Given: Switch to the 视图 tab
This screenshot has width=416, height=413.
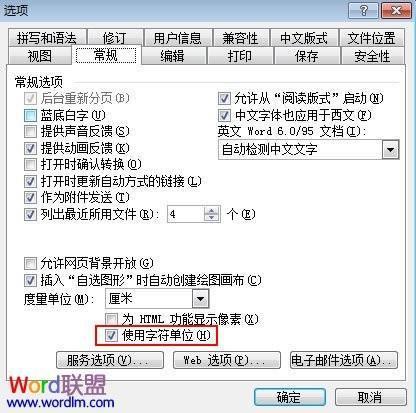Looking at the screenshot, I should click(40, 55).
